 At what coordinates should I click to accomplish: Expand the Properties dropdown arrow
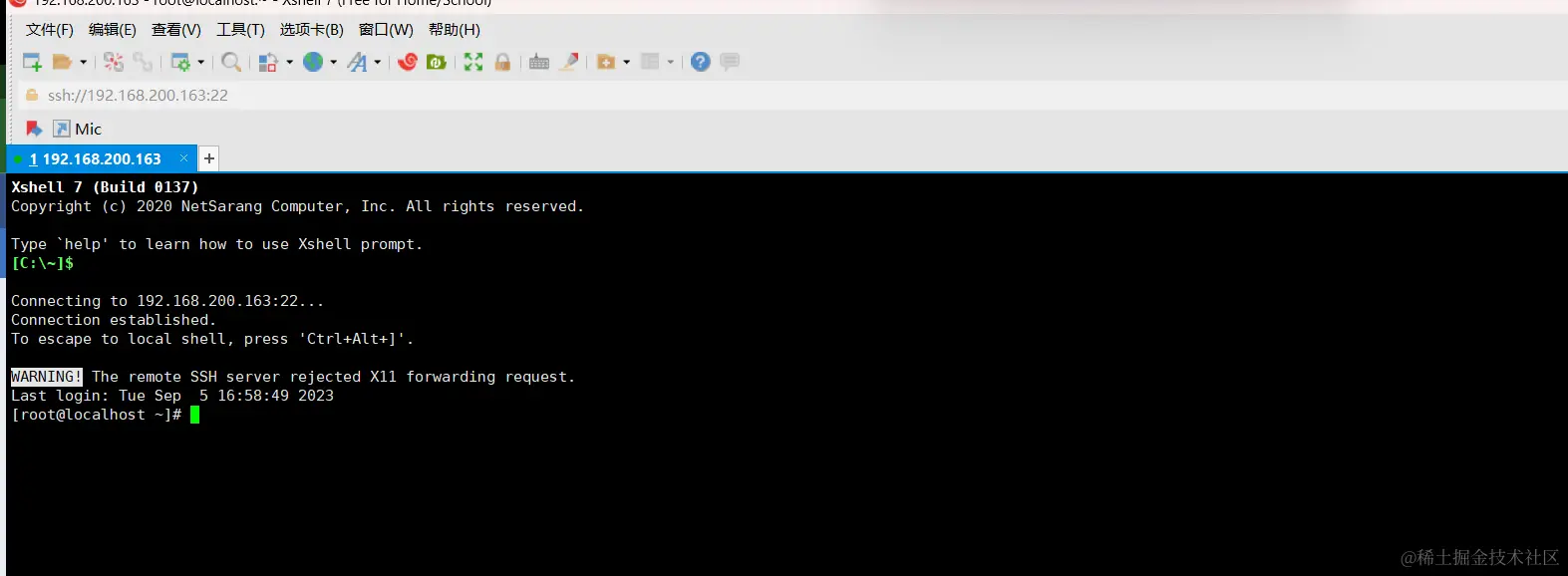[201, 62]
